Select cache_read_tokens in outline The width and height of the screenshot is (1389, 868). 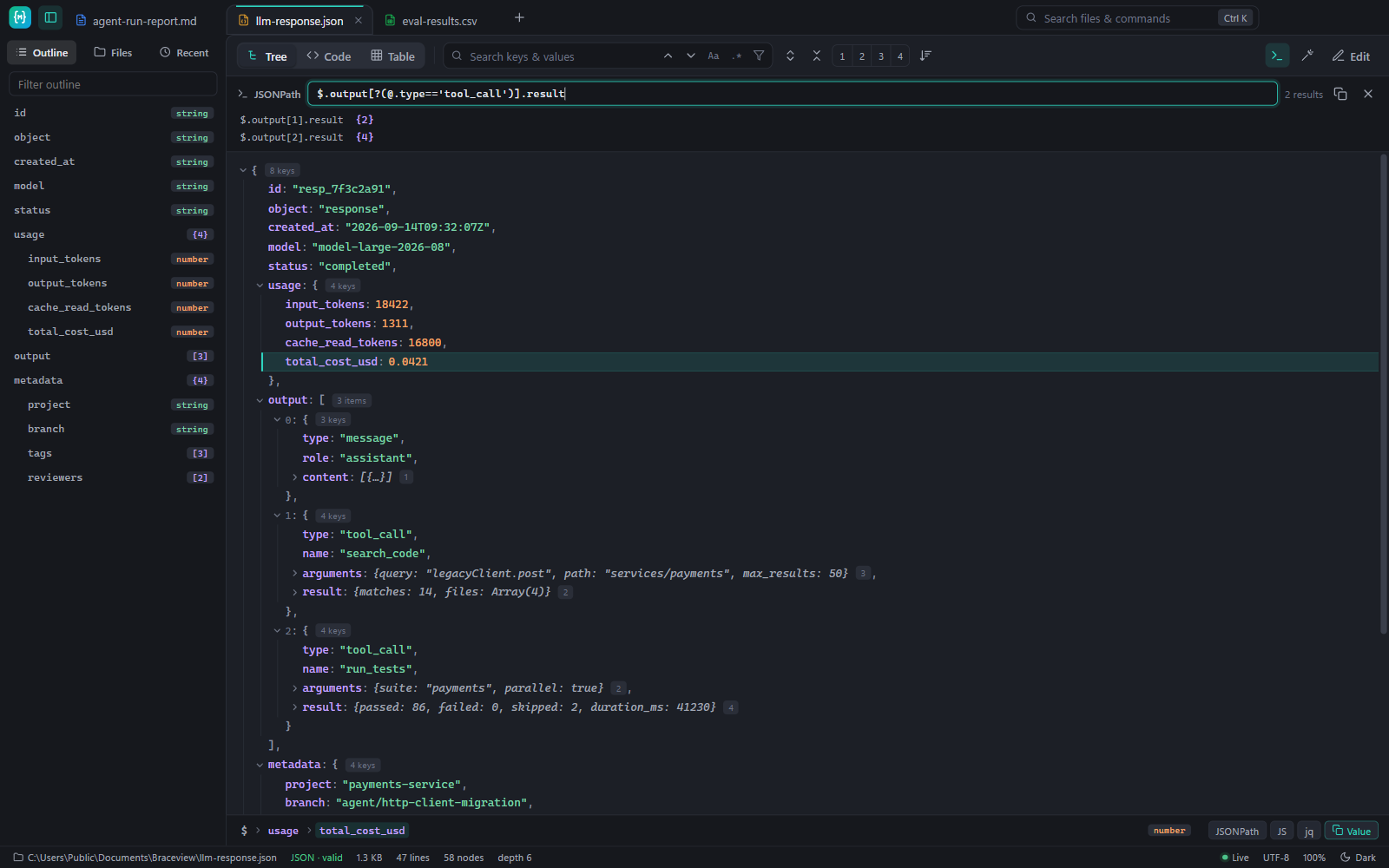point(113,307)
